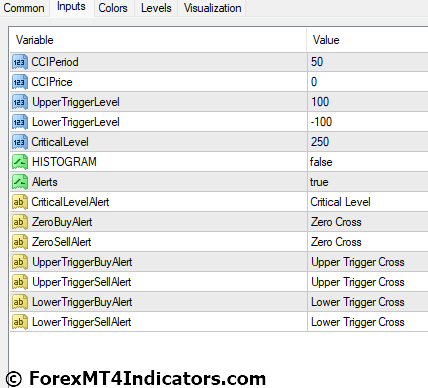Select the UpperTriggerBuyAlert variable name
The height and width of the screenshot is (388, 428).
click(82, 262)
